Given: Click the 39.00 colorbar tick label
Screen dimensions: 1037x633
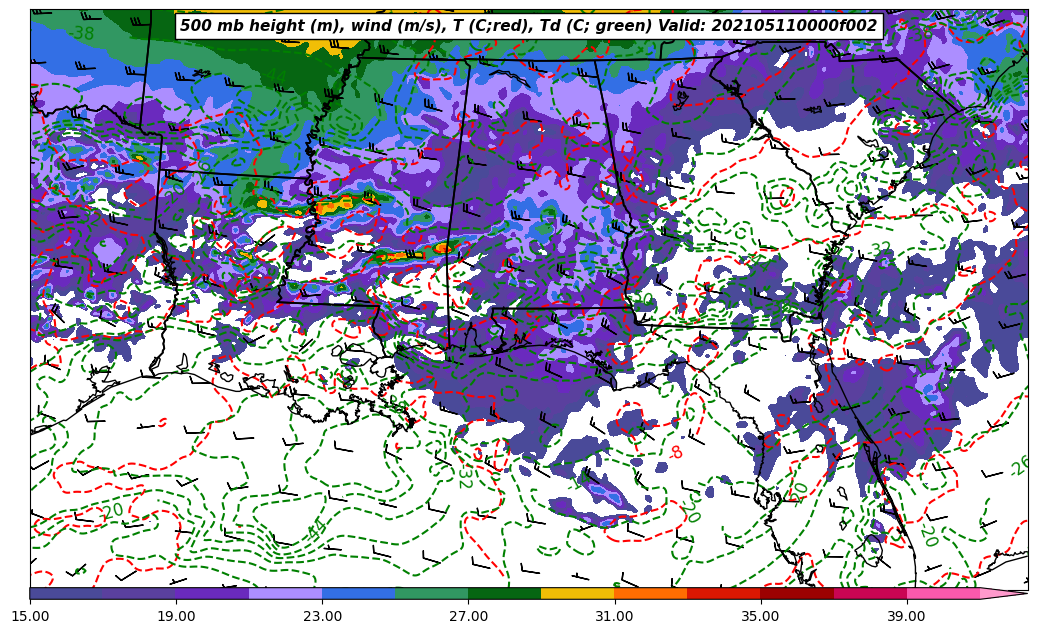Looking at the screenshot, I should click(906, 617).
